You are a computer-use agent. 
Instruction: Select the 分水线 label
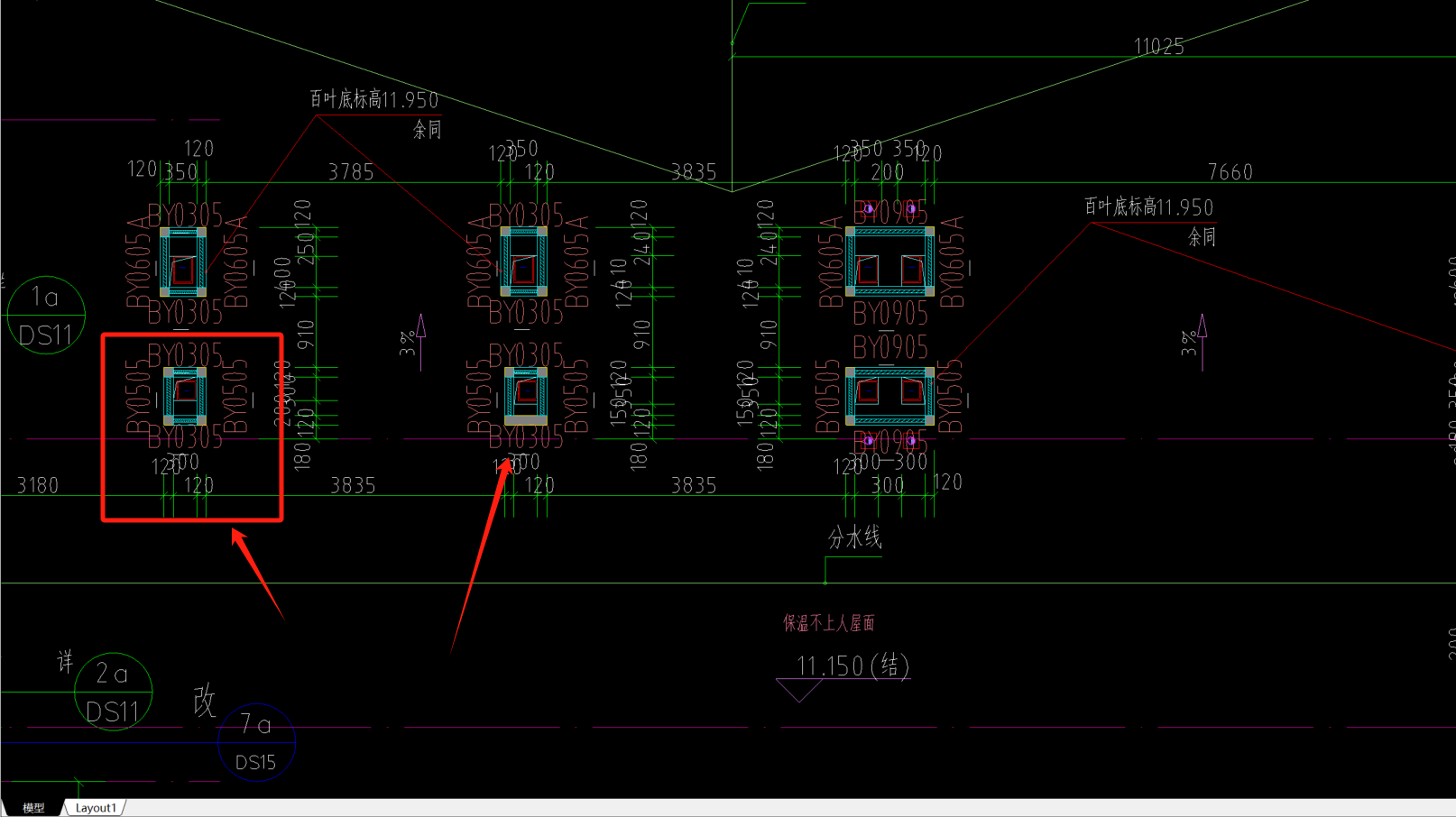pyautogui.click(x=854, y=537)
